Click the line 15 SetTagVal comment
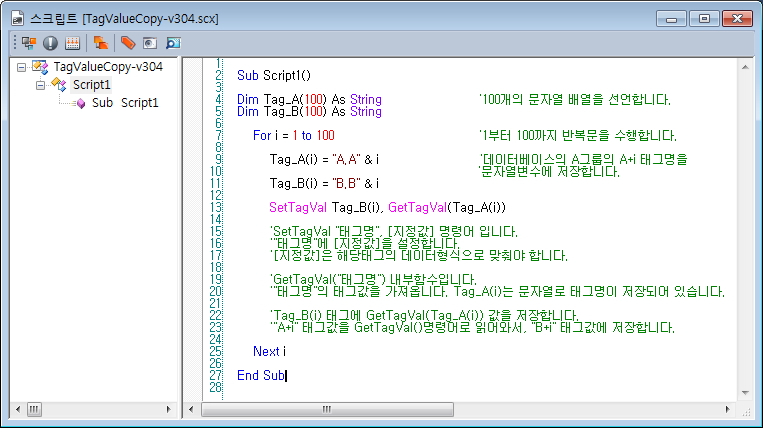Viewport: 763px width, 428px height. (x=394, y=231)
